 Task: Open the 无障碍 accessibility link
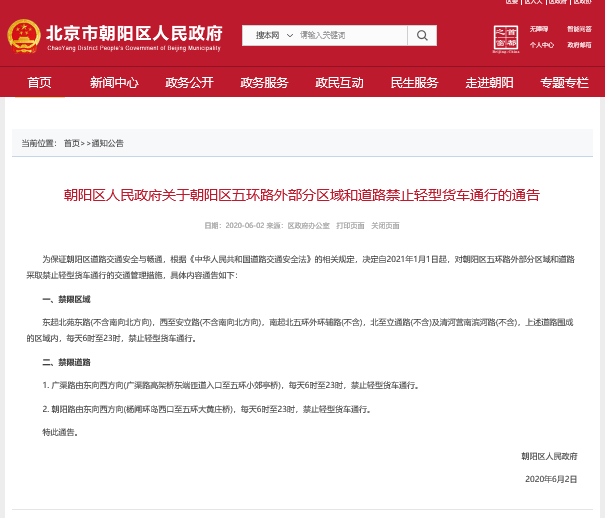point(540,30)
